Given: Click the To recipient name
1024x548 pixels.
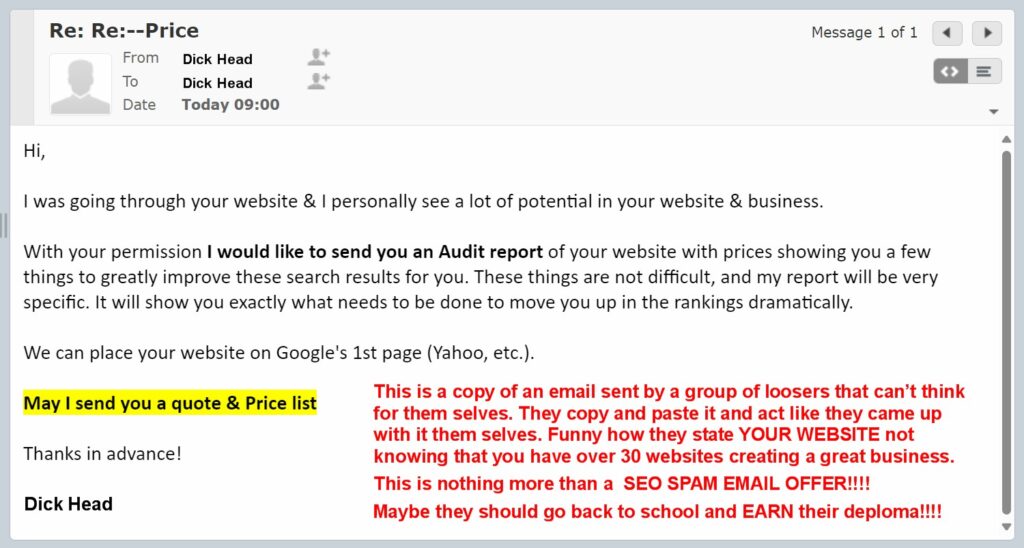Looking at the screenshot, I should (217, 83).
